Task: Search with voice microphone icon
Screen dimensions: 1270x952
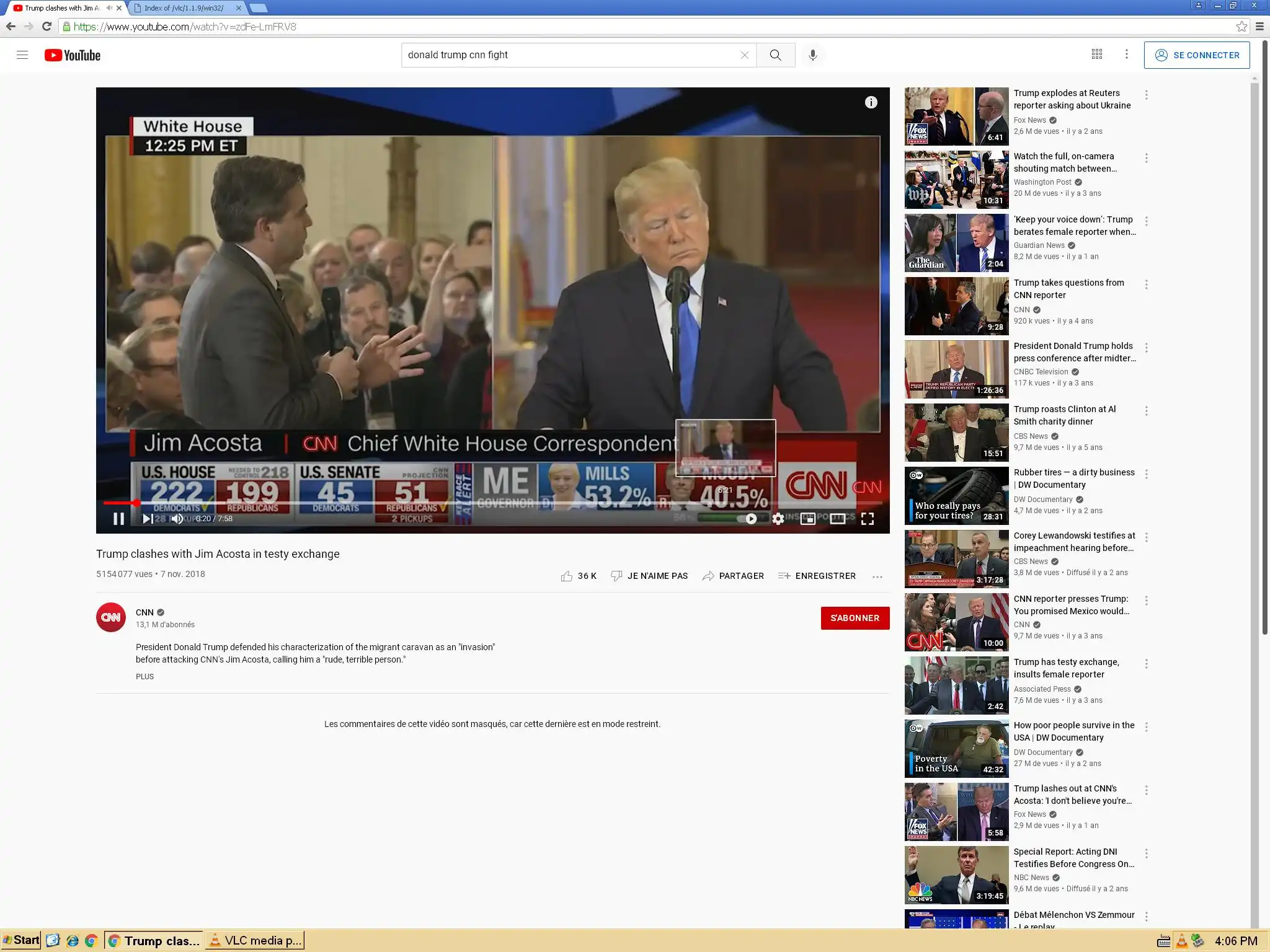Action: pyautogui.click(x=812, y=55)
